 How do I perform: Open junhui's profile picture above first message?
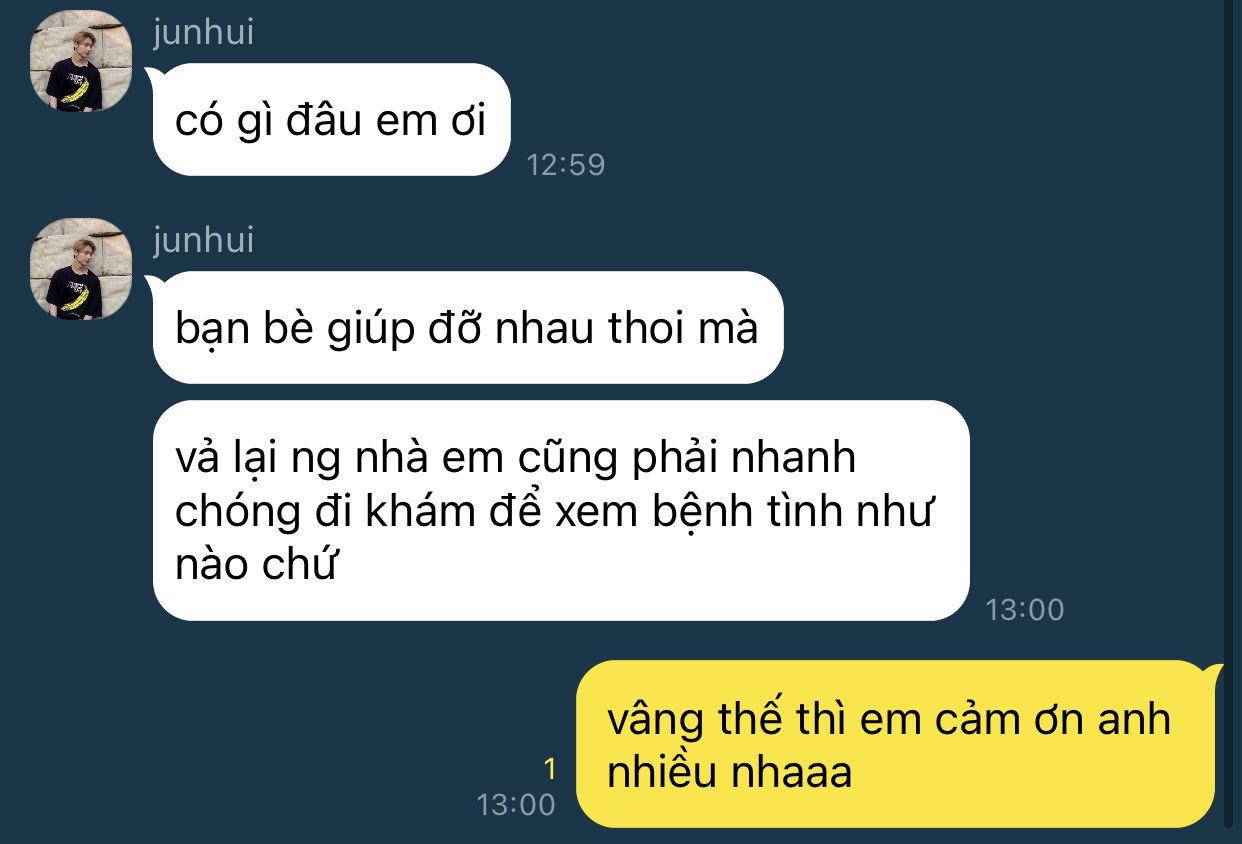click(x=81, y=61)
